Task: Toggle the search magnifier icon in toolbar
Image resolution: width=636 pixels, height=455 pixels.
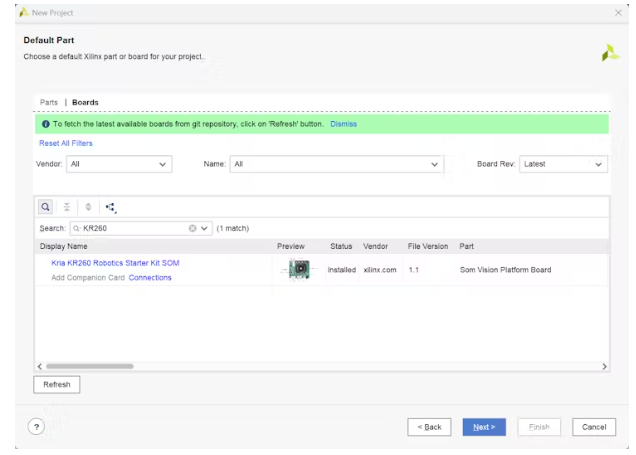Action: tap(45, 207)
